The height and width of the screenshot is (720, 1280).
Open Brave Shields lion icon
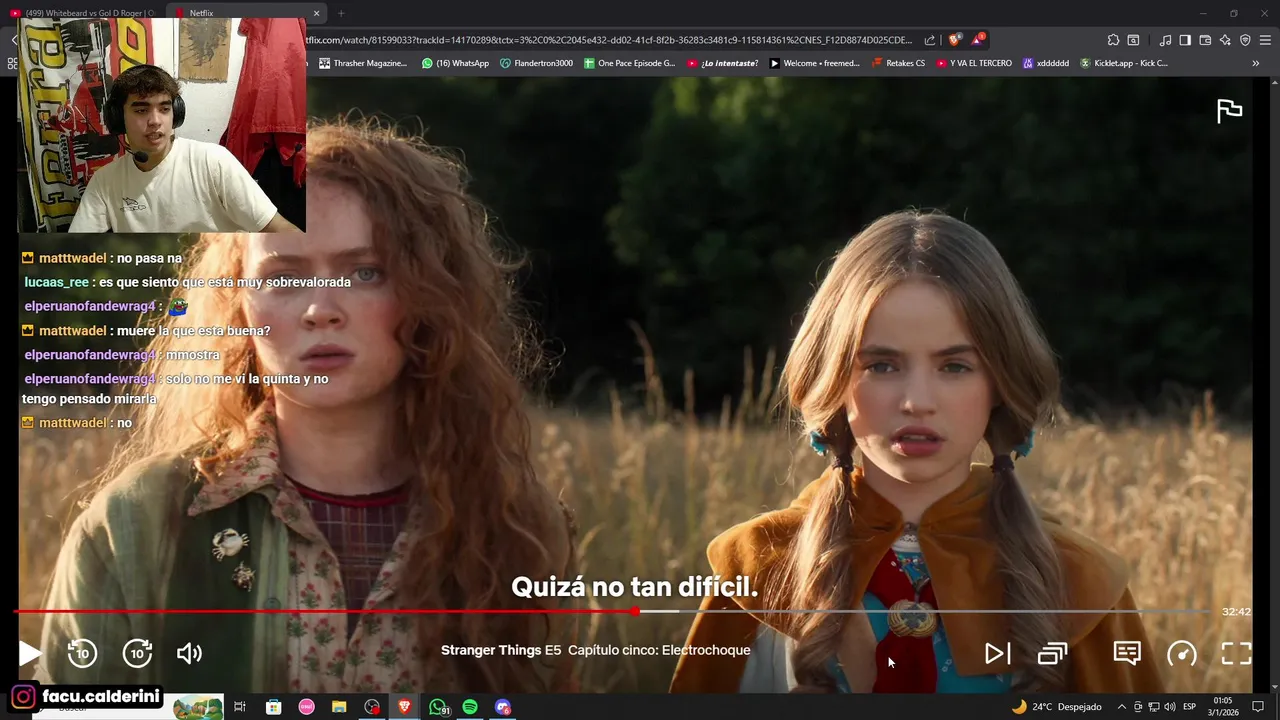point(954,40)
